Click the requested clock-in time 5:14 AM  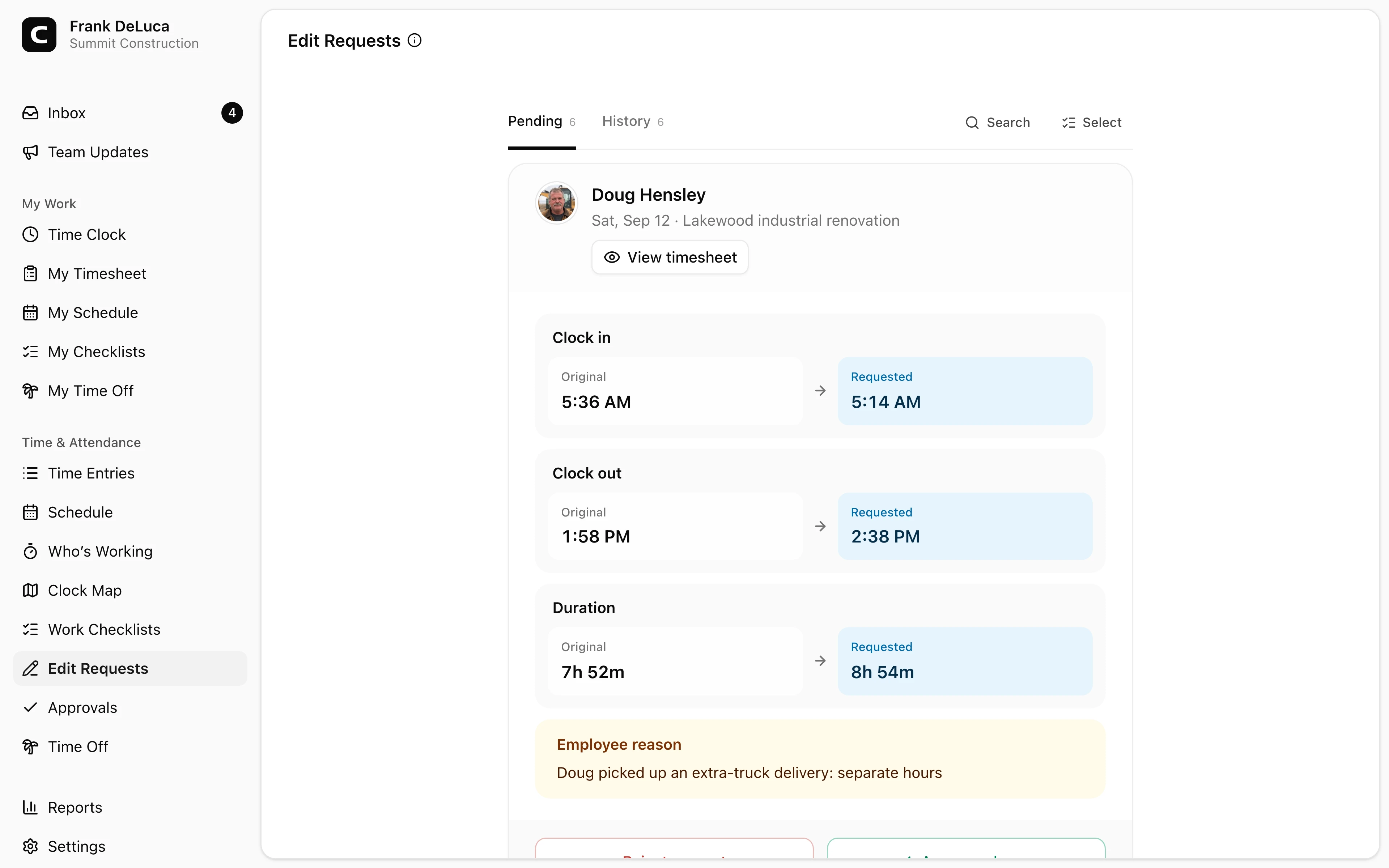(885, 402)
